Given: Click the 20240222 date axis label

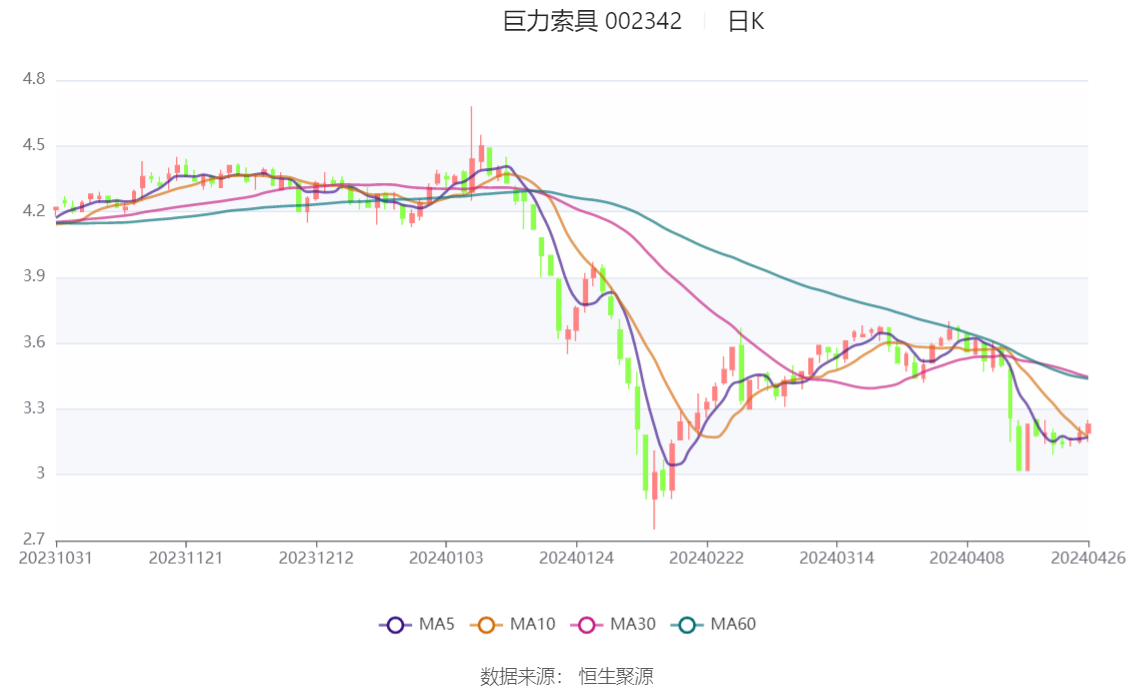Looking at the screenshot, I should click(706, 557).
